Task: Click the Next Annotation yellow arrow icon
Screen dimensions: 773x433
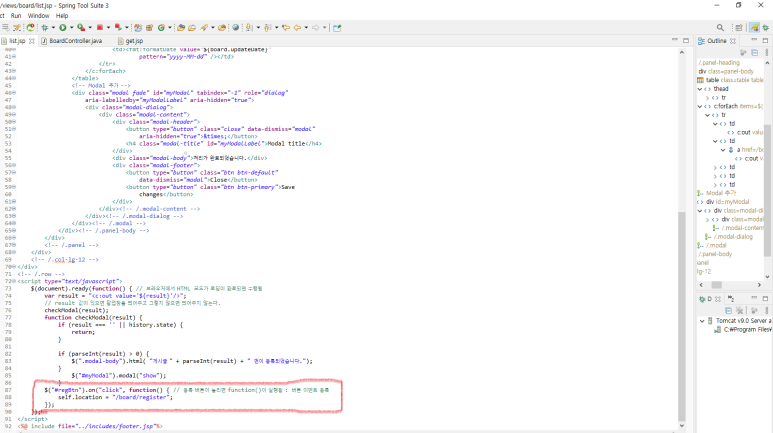Action: (249, 28)
